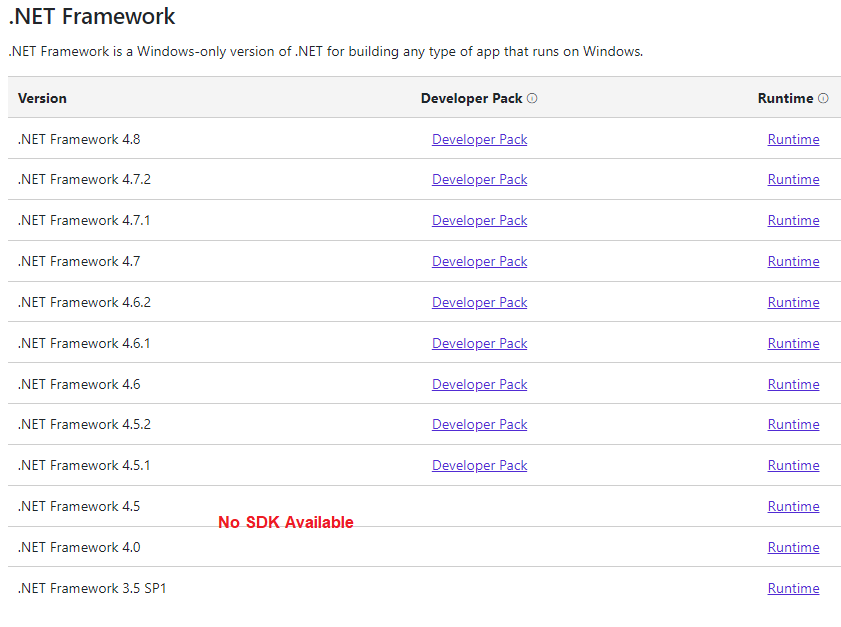Download Developer Pack for .NET Framework 4.5.1
841x627 pixels.
click(x=479, y=466)
